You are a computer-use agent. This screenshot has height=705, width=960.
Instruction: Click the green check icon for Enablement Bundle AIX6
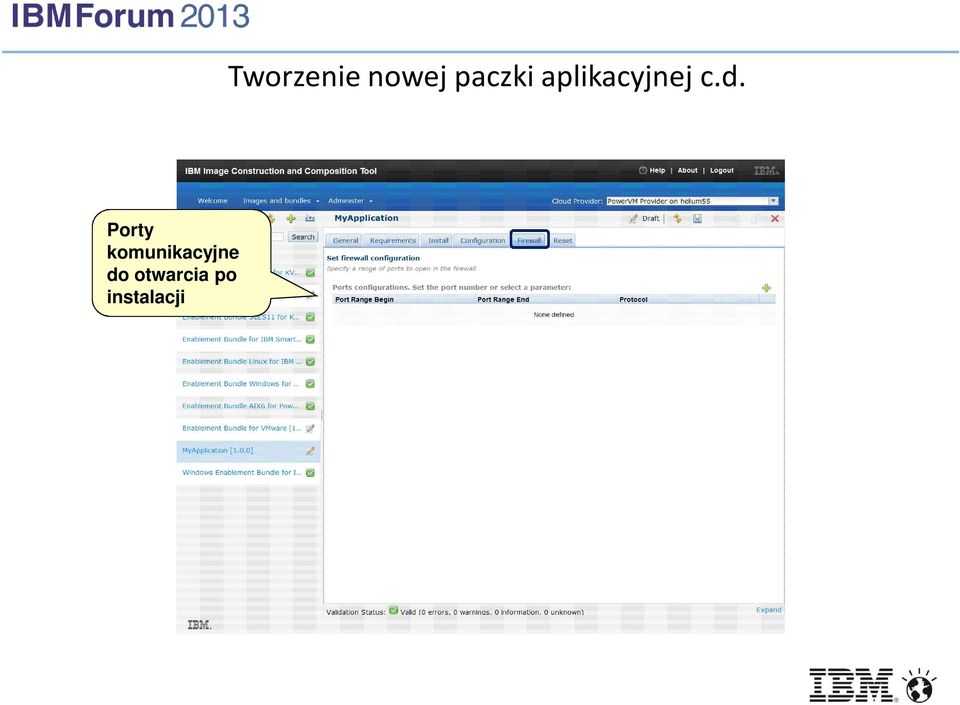310,406
